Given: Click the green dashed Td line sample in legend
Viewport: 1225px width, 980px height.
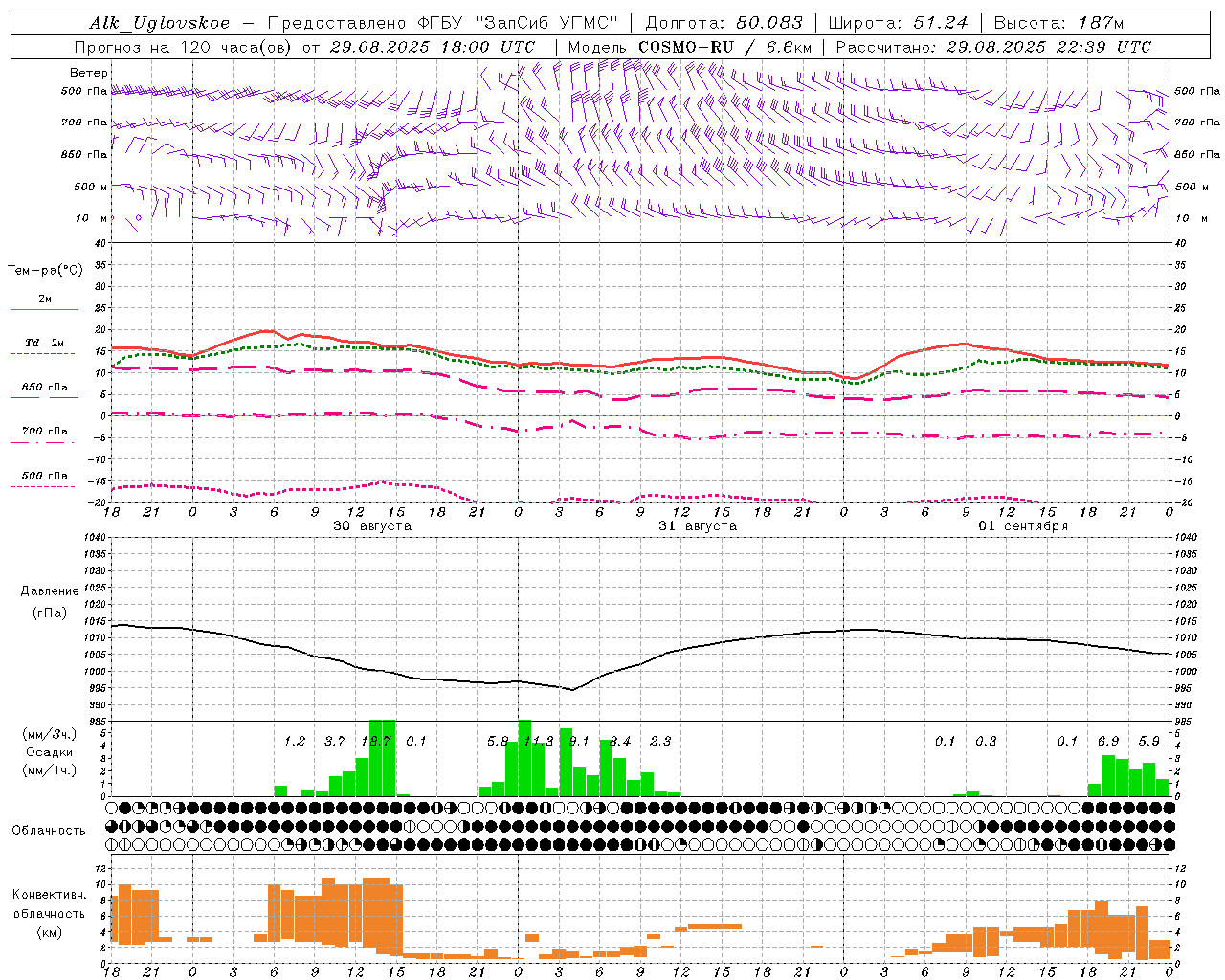Looking at the screenshot, I should coord(42,354).
